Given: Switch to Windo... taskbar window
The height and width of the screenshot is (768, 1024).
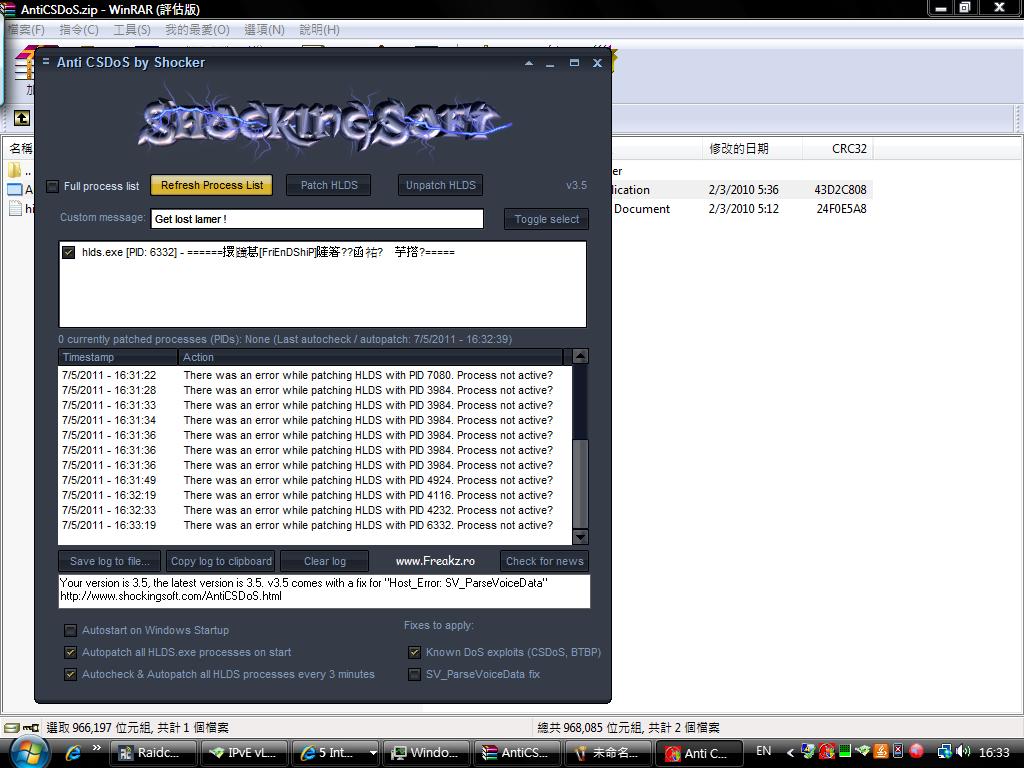Looking at the screenshot, I should click(426, 753).
